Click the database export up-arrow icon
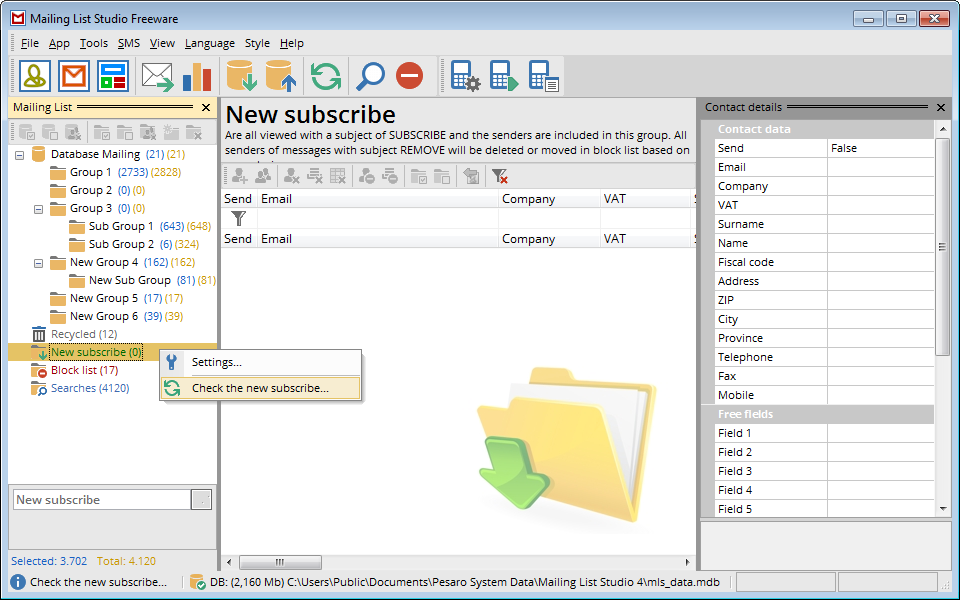This screenshot has width=960, height=600. [280, 76]
